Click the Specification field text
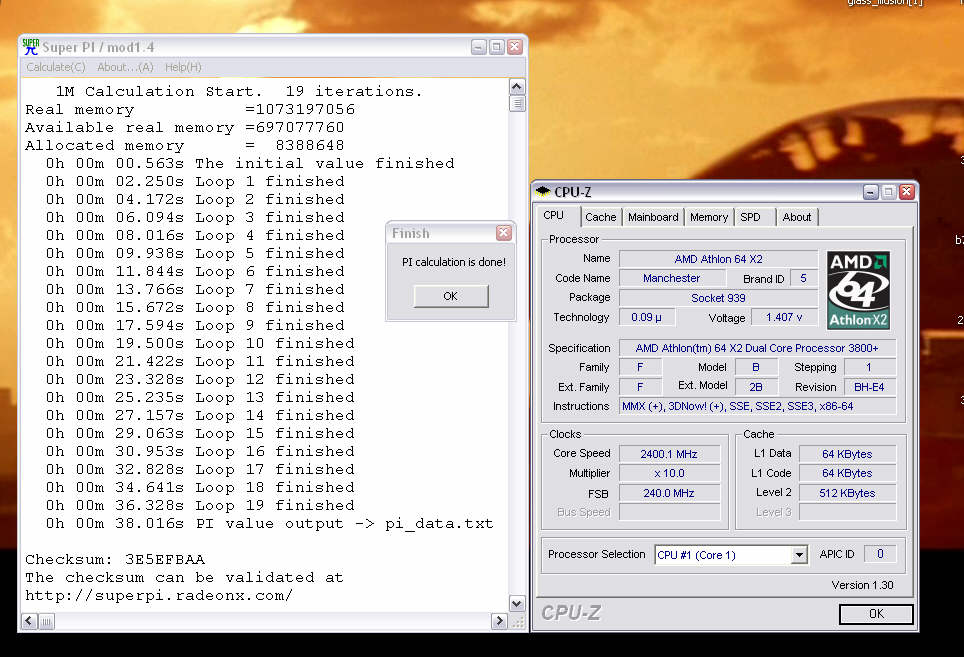Image resolution: width=964 pixels, height=657 pixels. [x=757, y=348]
